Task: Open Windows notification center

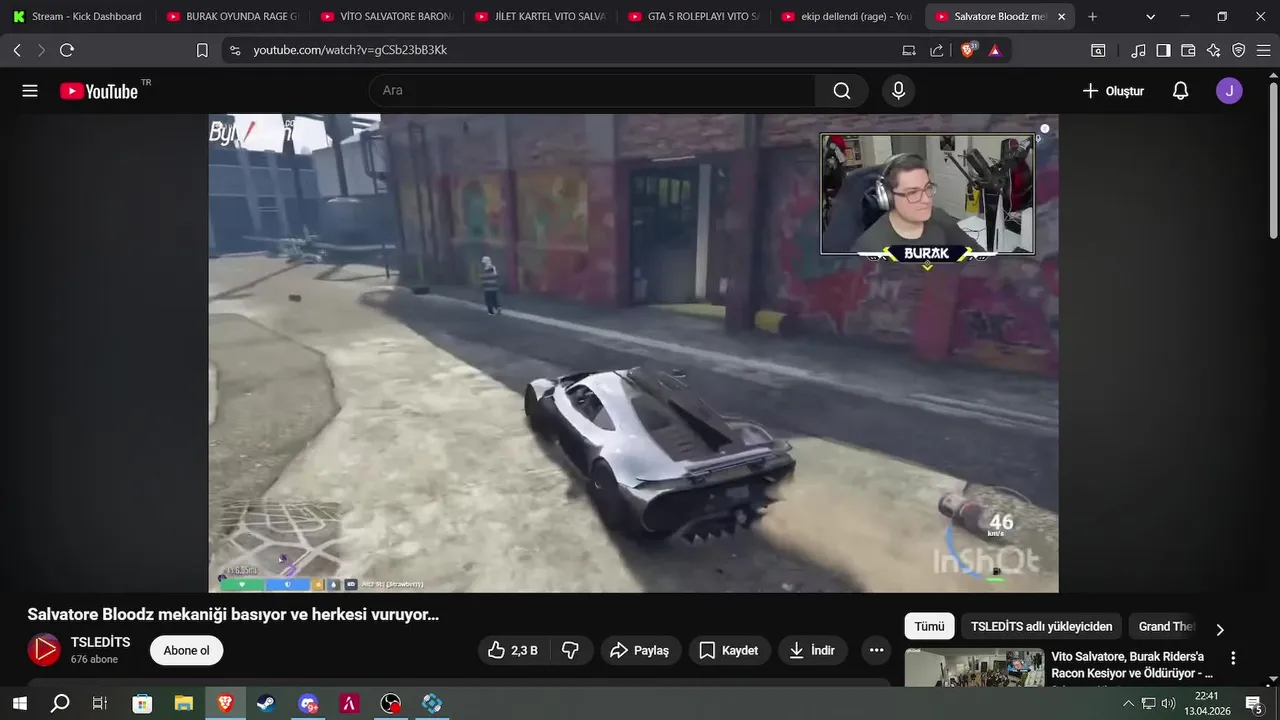Action: tap(1254, 704)
